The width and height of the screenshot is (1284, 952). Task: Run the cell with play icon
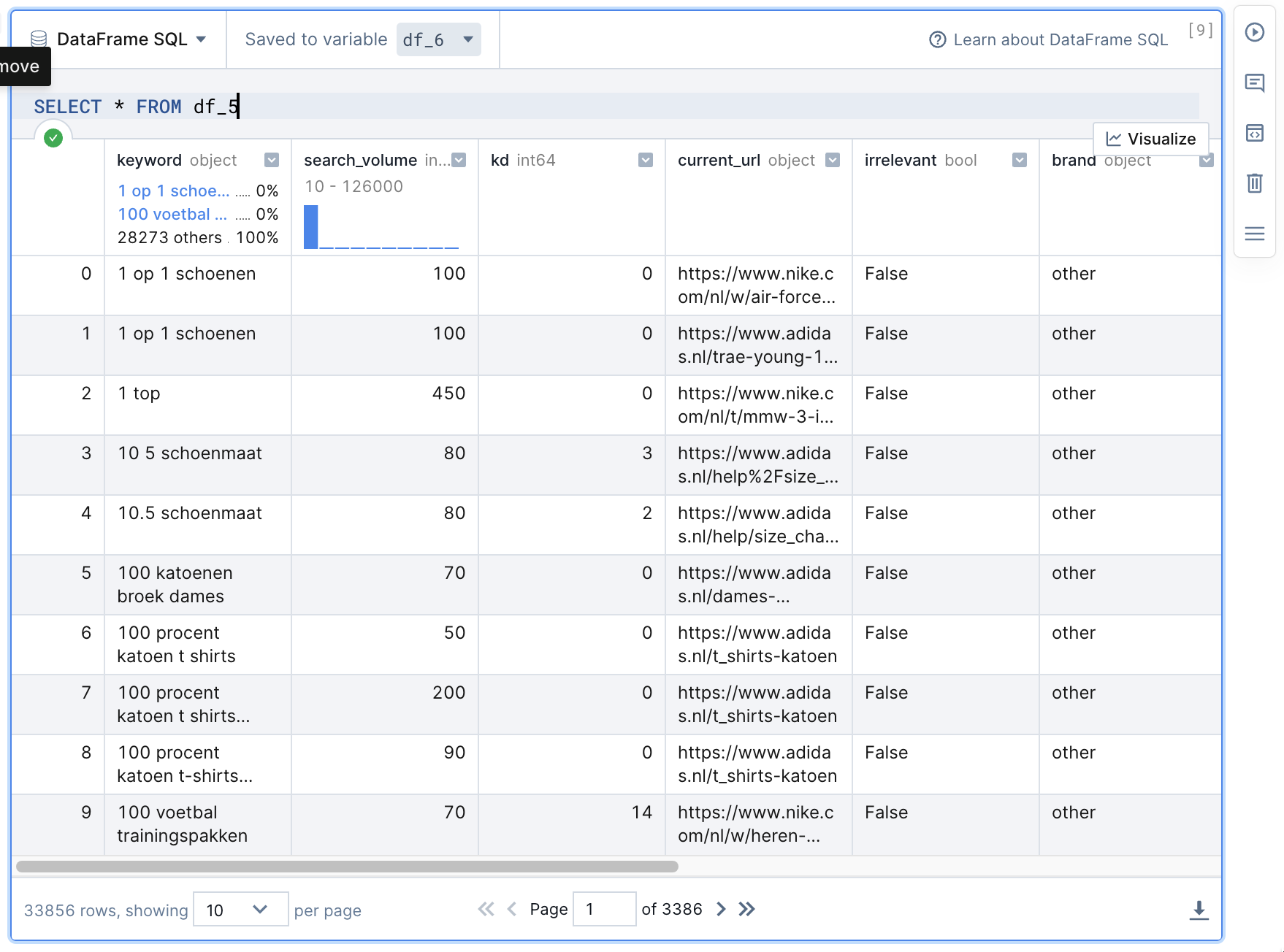pyautogui.click(x=1254, y=32)
